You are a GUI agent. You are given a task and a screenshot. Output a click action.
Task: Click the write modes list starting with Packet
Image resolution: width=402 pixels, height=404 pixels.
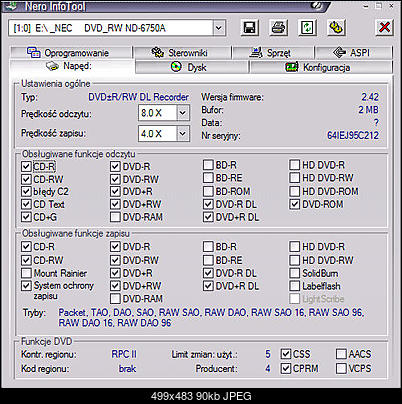tap(211, 318)
